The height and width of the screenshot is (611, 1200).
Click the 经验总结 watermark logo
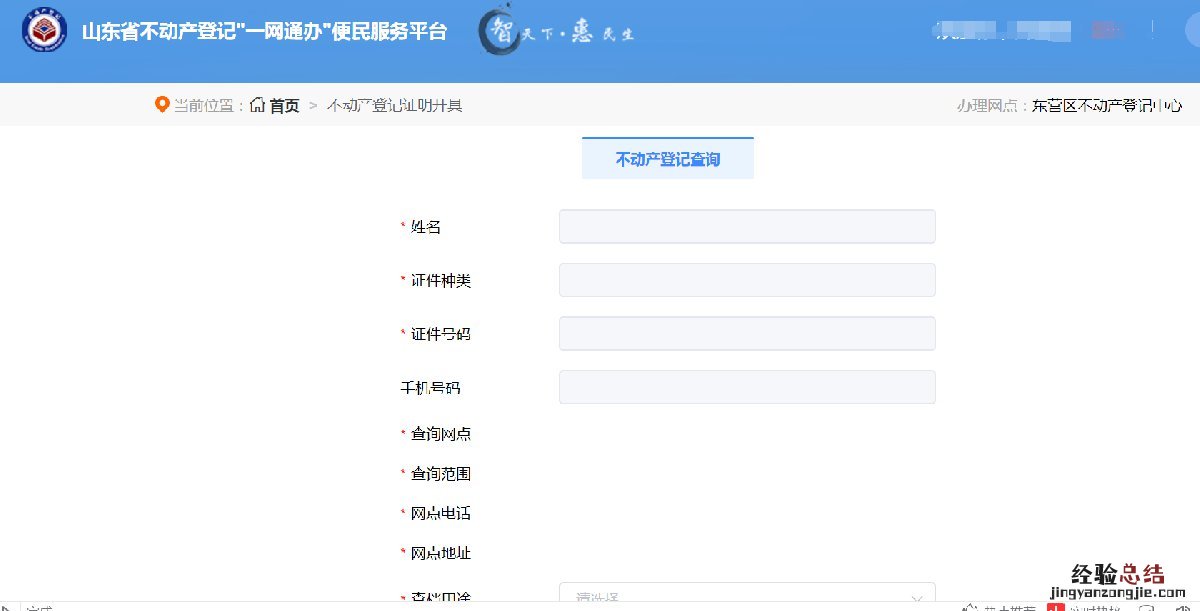pos(1118,574)
